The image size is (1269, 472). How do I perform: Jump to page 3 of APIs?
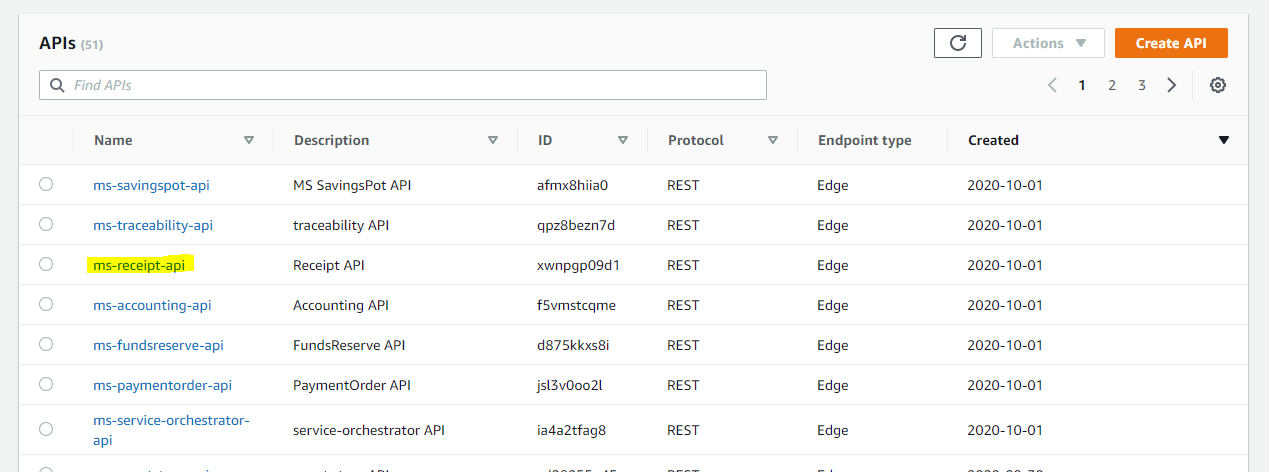(x=1141, y=85)
